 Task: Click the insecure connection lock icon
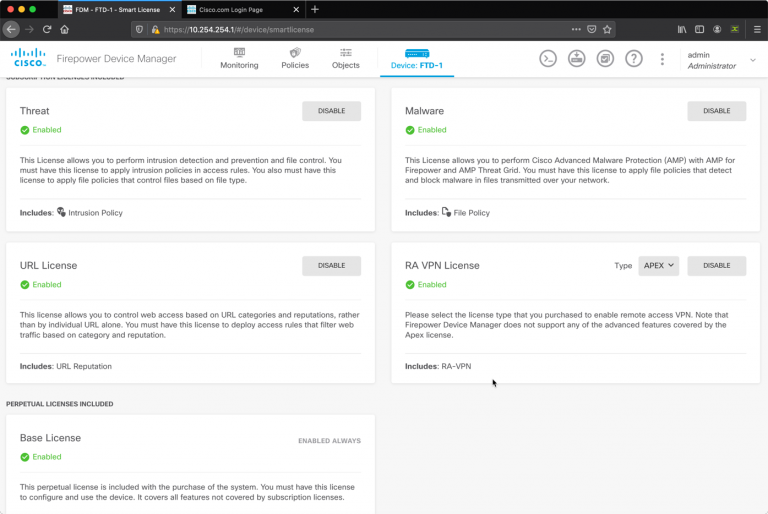click(x=155, y=29)
